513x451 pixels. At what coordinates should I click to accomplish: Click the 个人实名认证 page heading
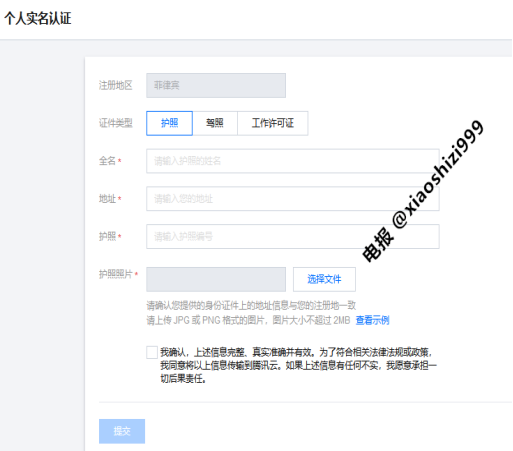point(38,18)
